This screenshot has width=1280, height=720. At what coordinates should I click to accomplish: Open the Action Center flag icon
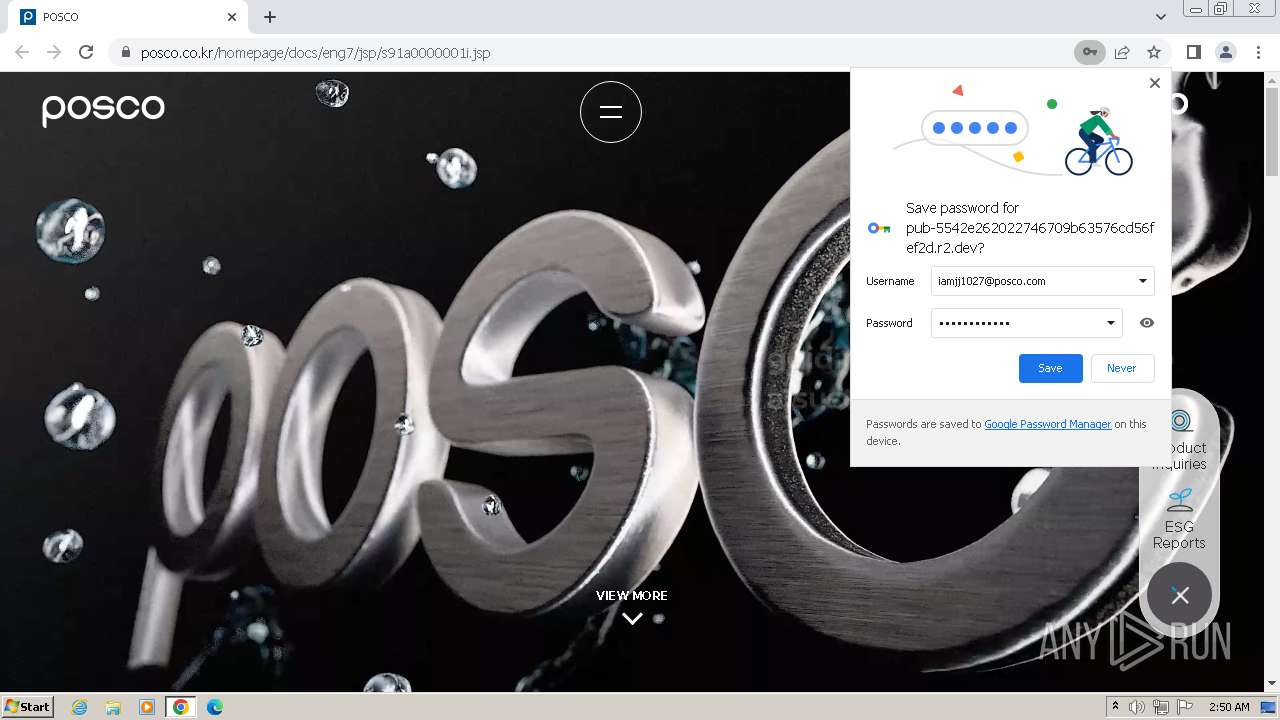point(1185,707)
